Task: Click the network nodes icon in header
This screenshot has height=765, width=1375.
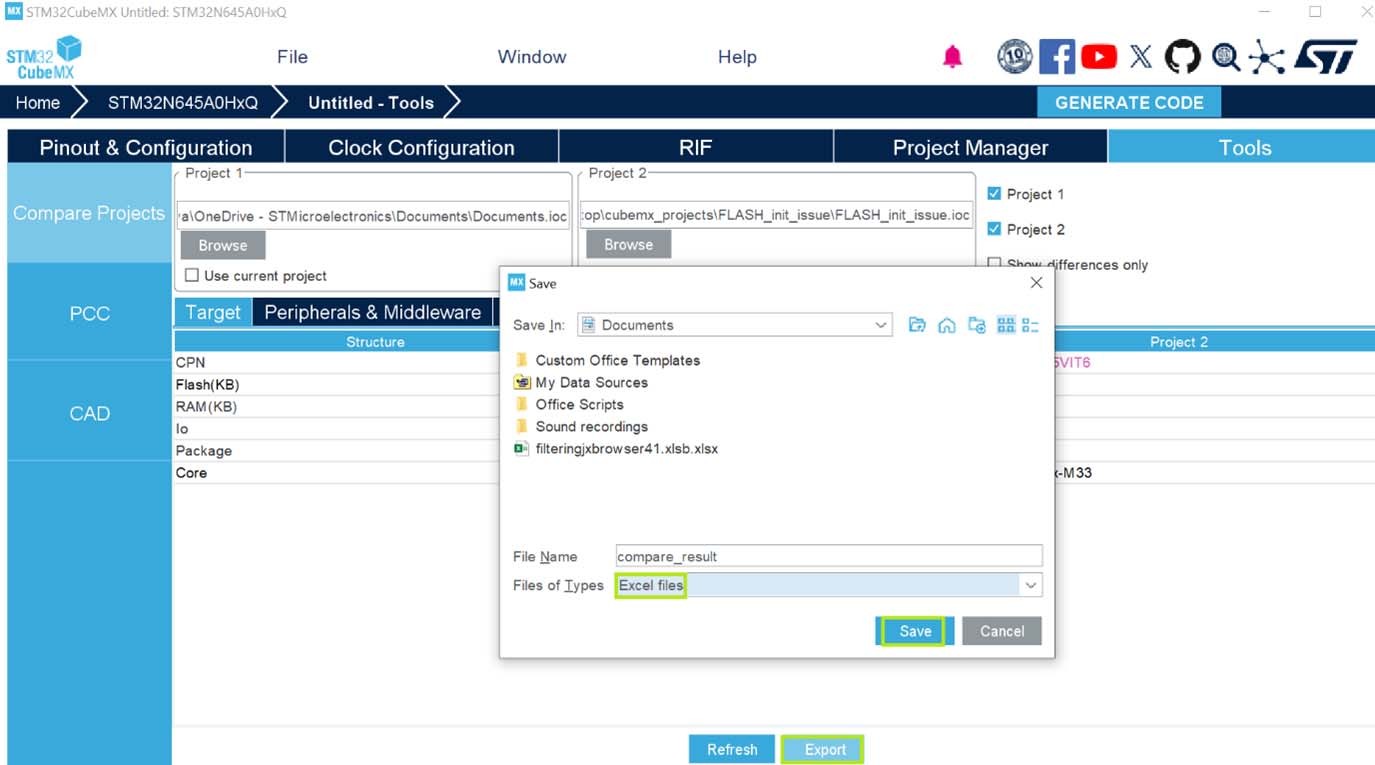Action: pos(1266,57)
